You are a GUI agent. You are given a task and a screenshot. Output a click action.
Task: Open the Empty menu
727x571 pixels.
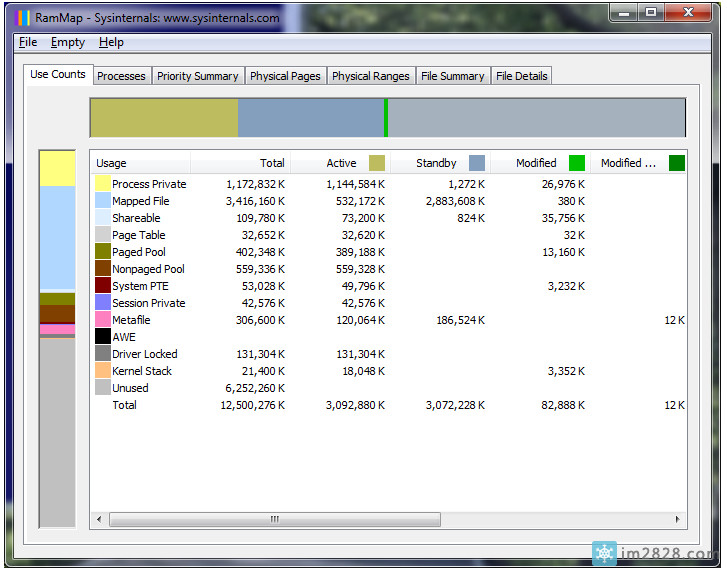point(68,42)
